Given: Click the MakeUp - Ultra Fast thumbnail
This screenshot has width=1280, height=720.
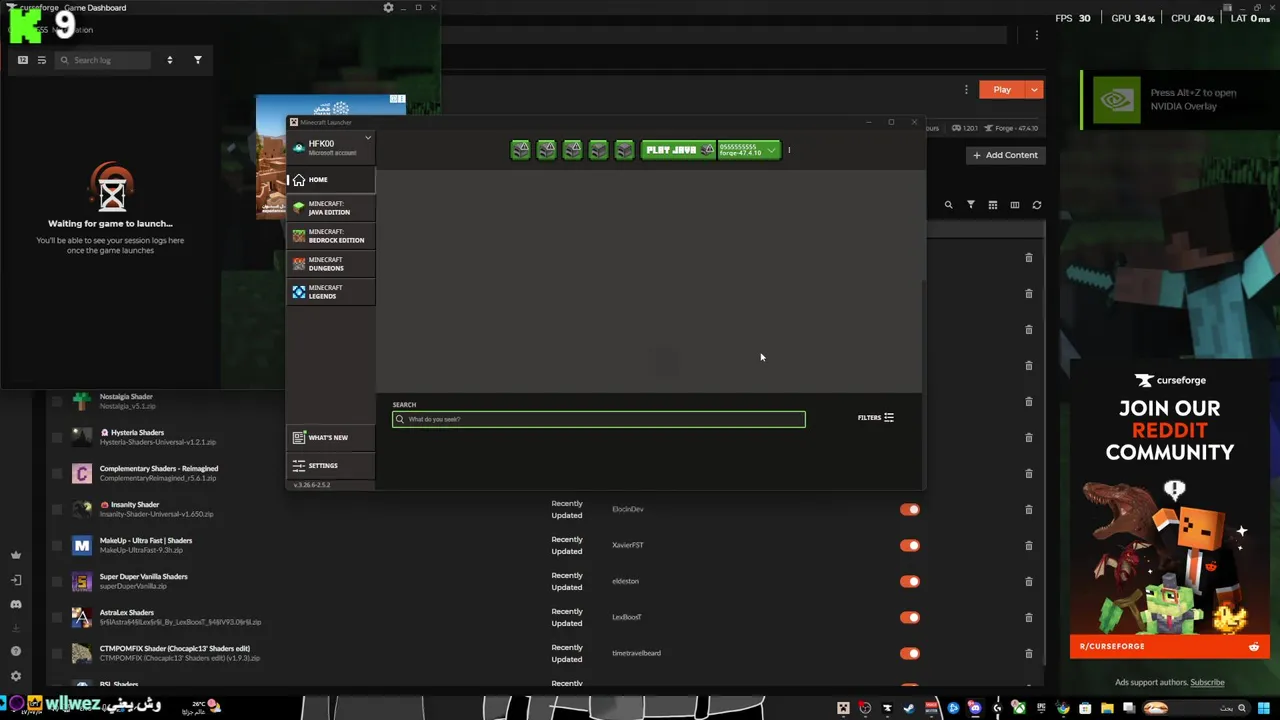Looking at the screenshot, I should [82, 546].
